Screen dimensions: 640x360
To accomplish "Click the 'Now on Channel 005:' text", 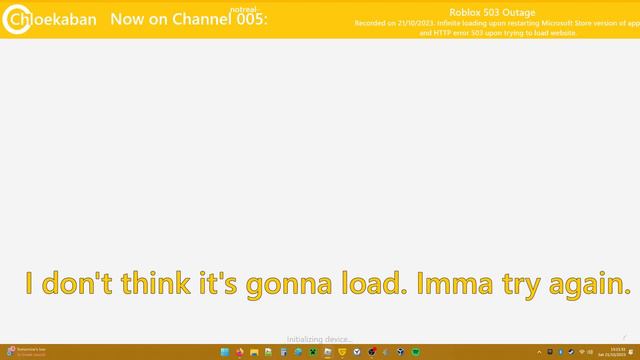I will [189, 19].
